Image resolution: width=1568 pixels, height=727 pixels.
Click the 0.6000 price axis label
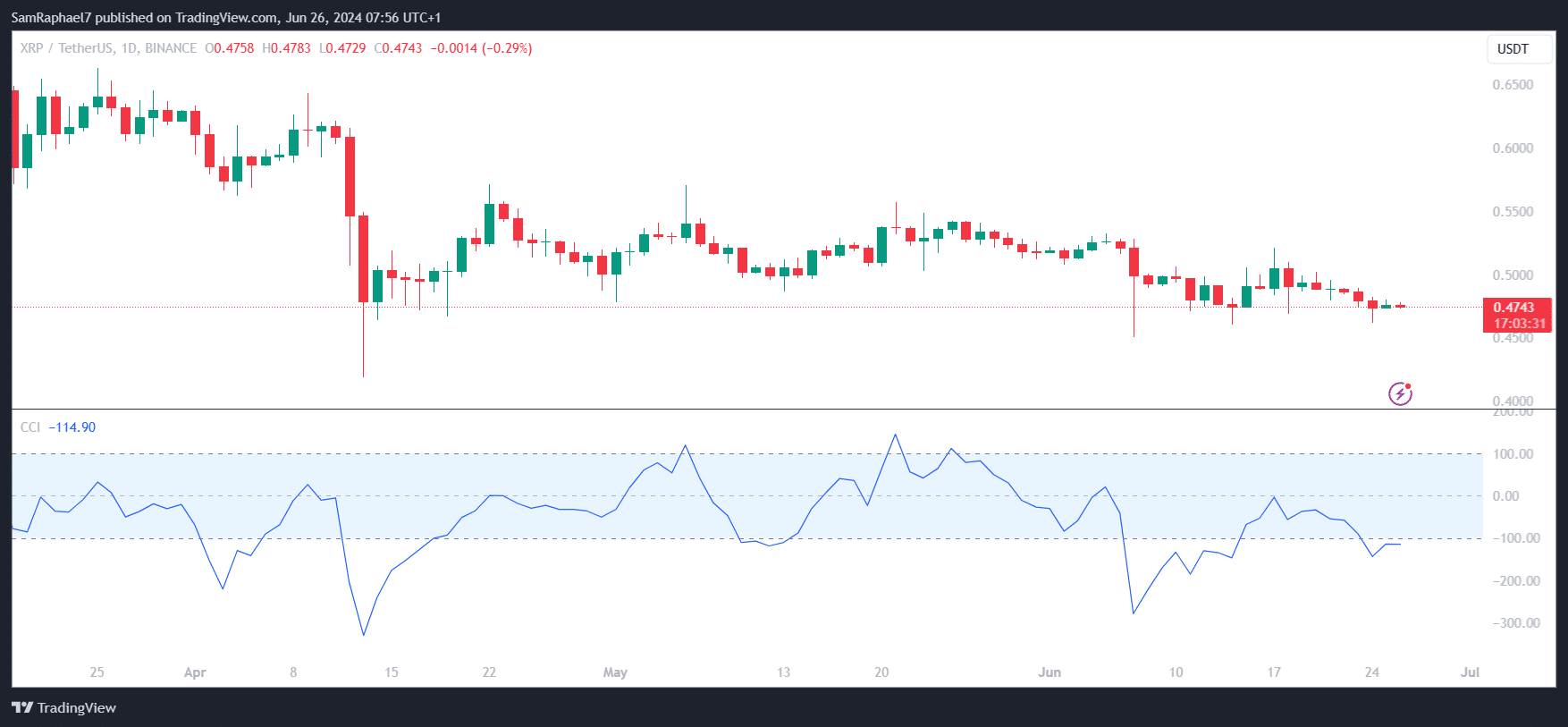pos(1513,148)
